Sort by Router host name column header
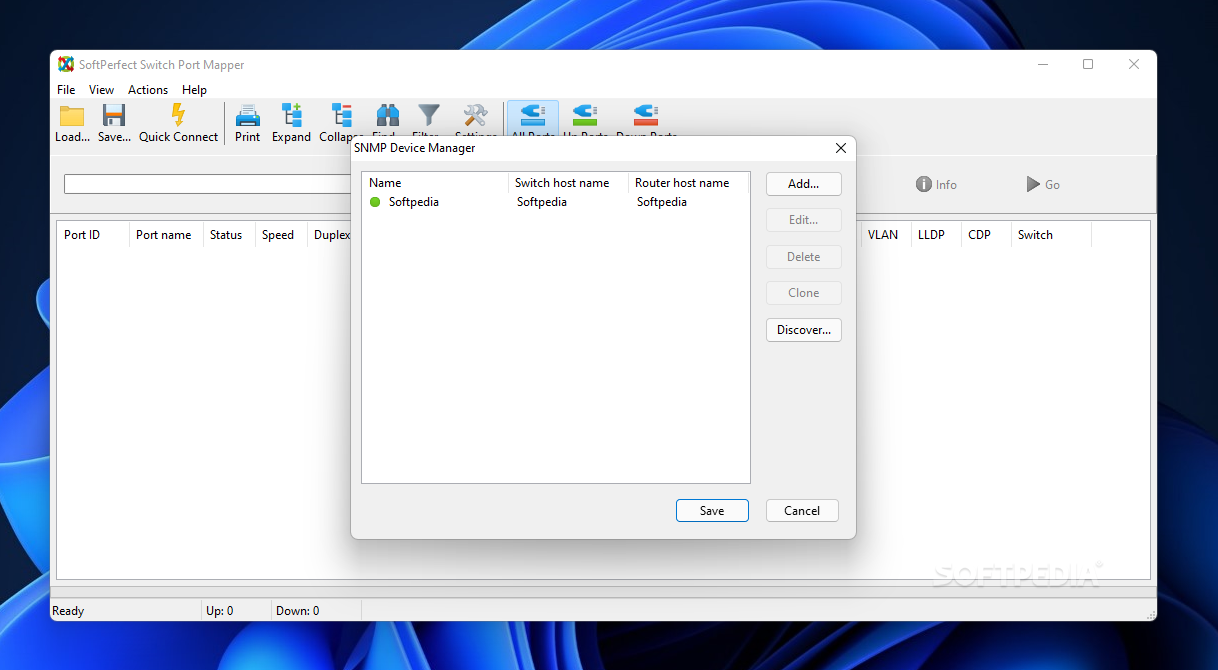Screen dimensions: 1218x670 pyautogui.click(x=688, y=183)
